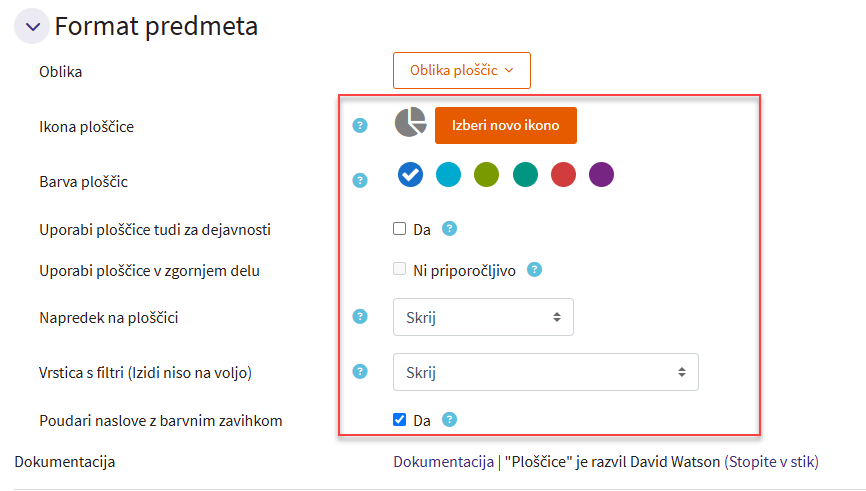Click the Stopite v stik link
The height and width of the screenshot is (491, 866).
pyautogui.click(x=772, y=462)
